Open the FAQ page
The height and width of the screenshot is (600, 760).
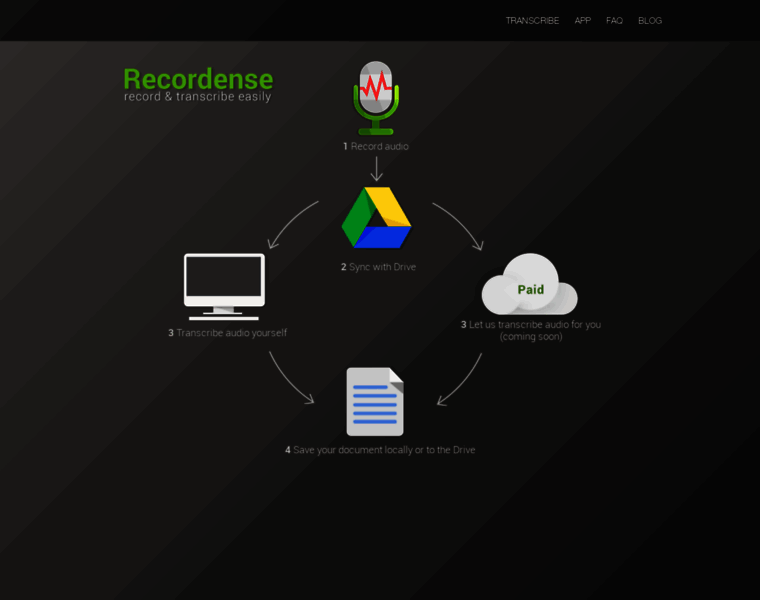click(x=614, y=20)
